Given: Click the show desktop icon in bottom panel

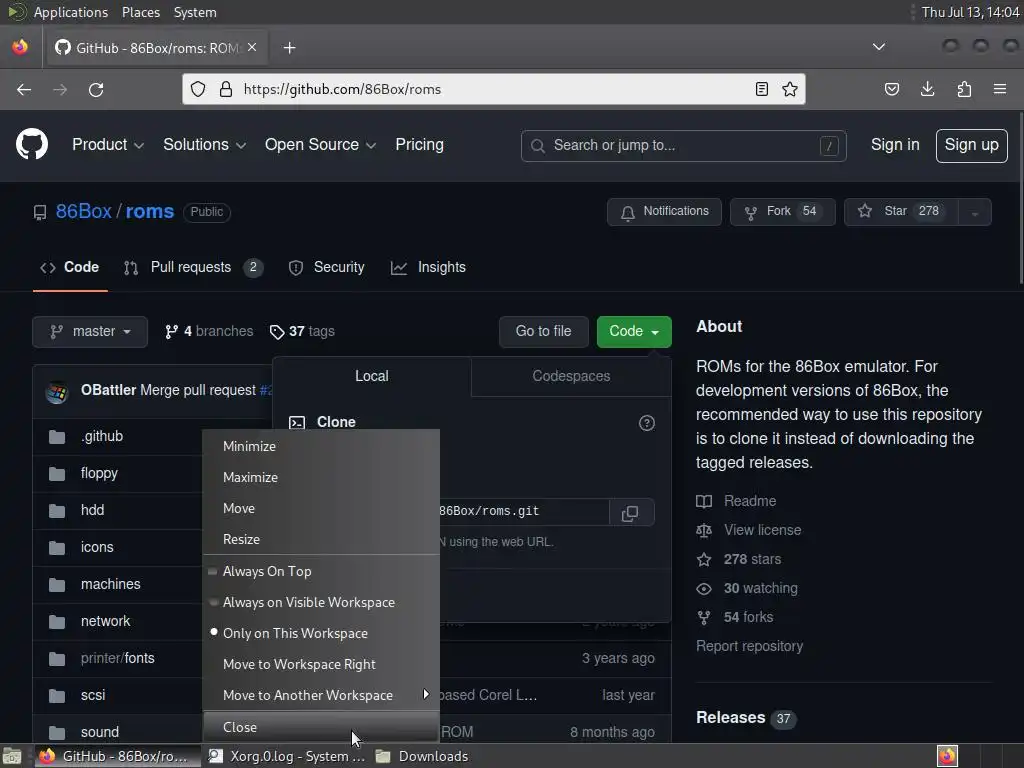Looking at the screenshot, I should click(12, 756).
